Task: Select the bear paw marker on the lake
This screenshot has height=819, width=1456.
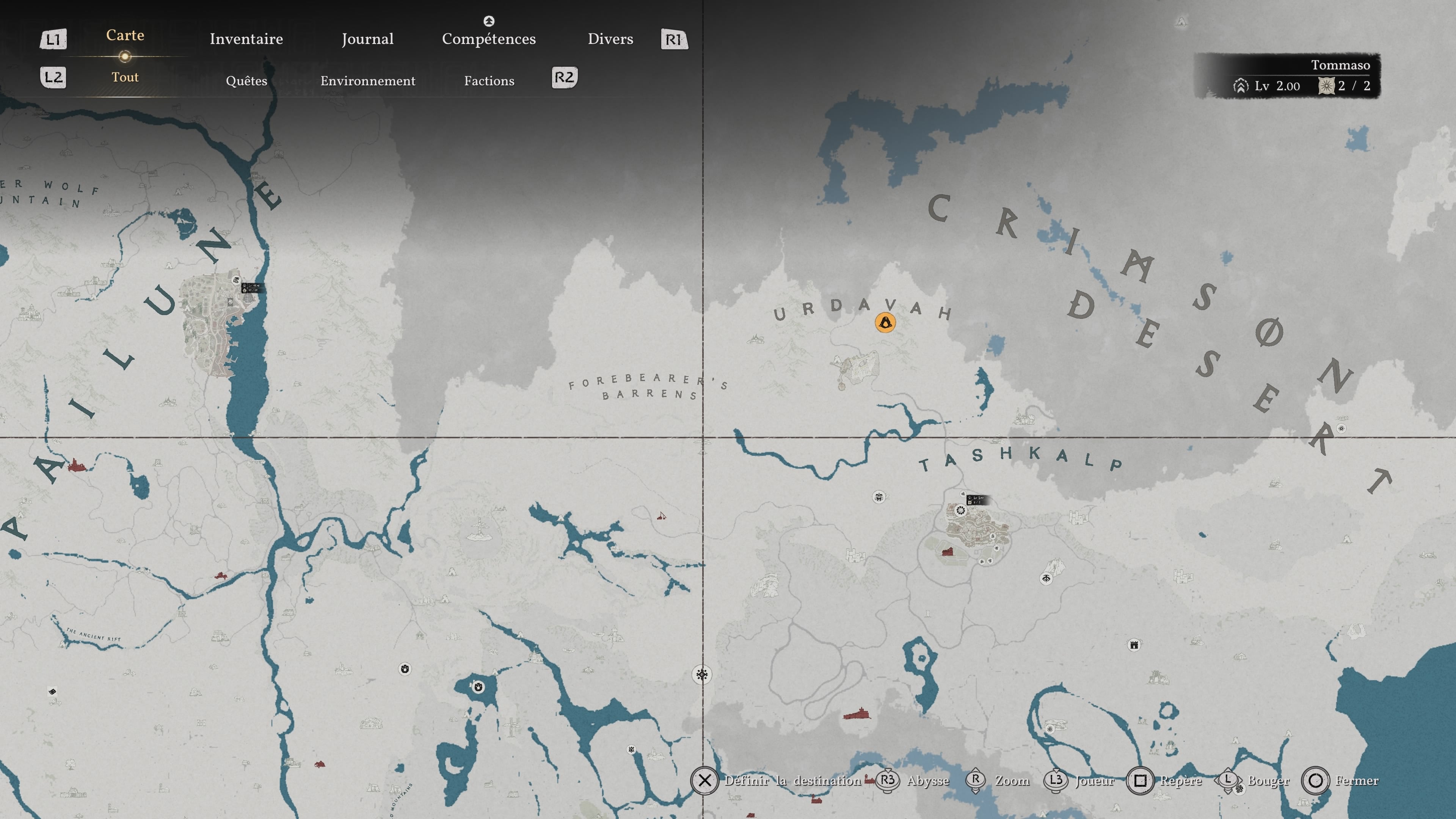Action: 478,687
